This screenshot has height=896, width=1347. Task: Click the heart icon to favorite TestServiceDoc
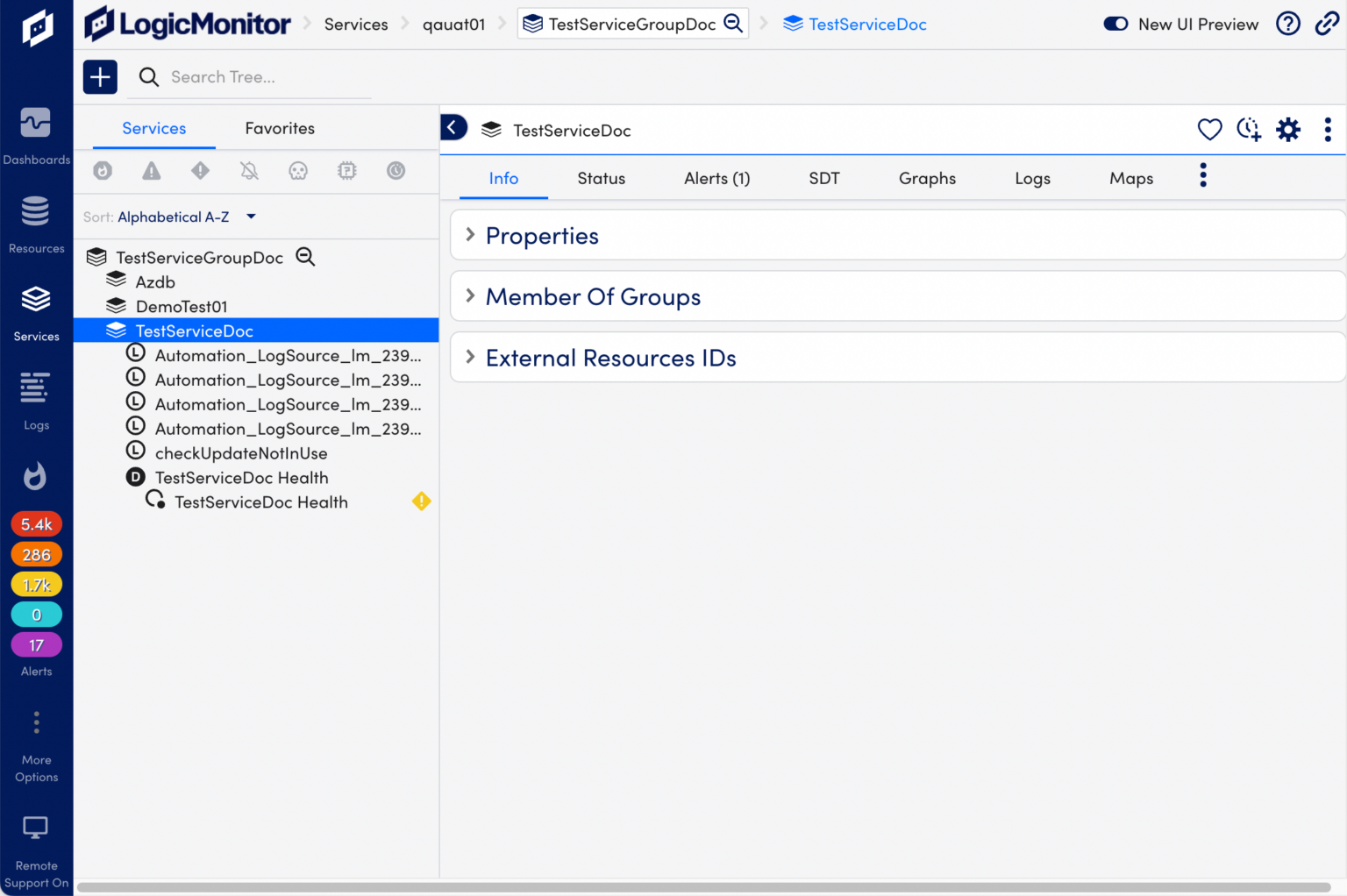(1209, 129)
